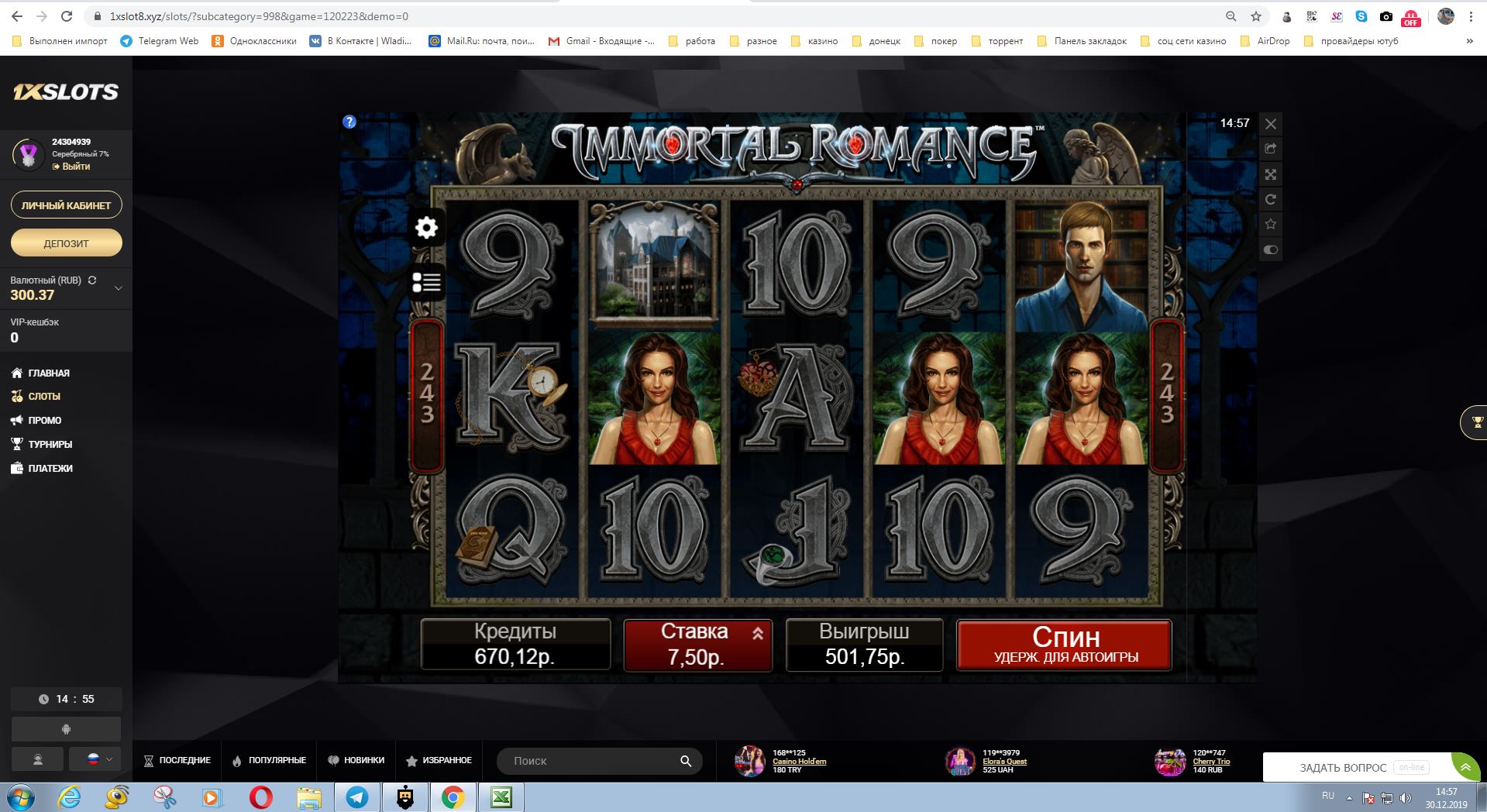1487x812 pixels.
Task: Click the search magnifier icon next to Поиск
Action: tap(686, 761)
